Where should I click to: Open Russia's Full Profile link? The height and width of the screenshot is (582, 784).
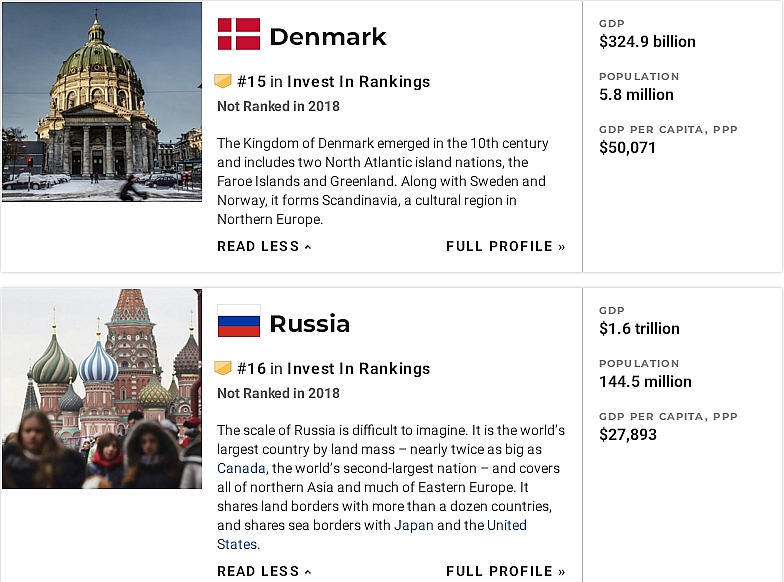pyautogui.click(x=505, y=571)
